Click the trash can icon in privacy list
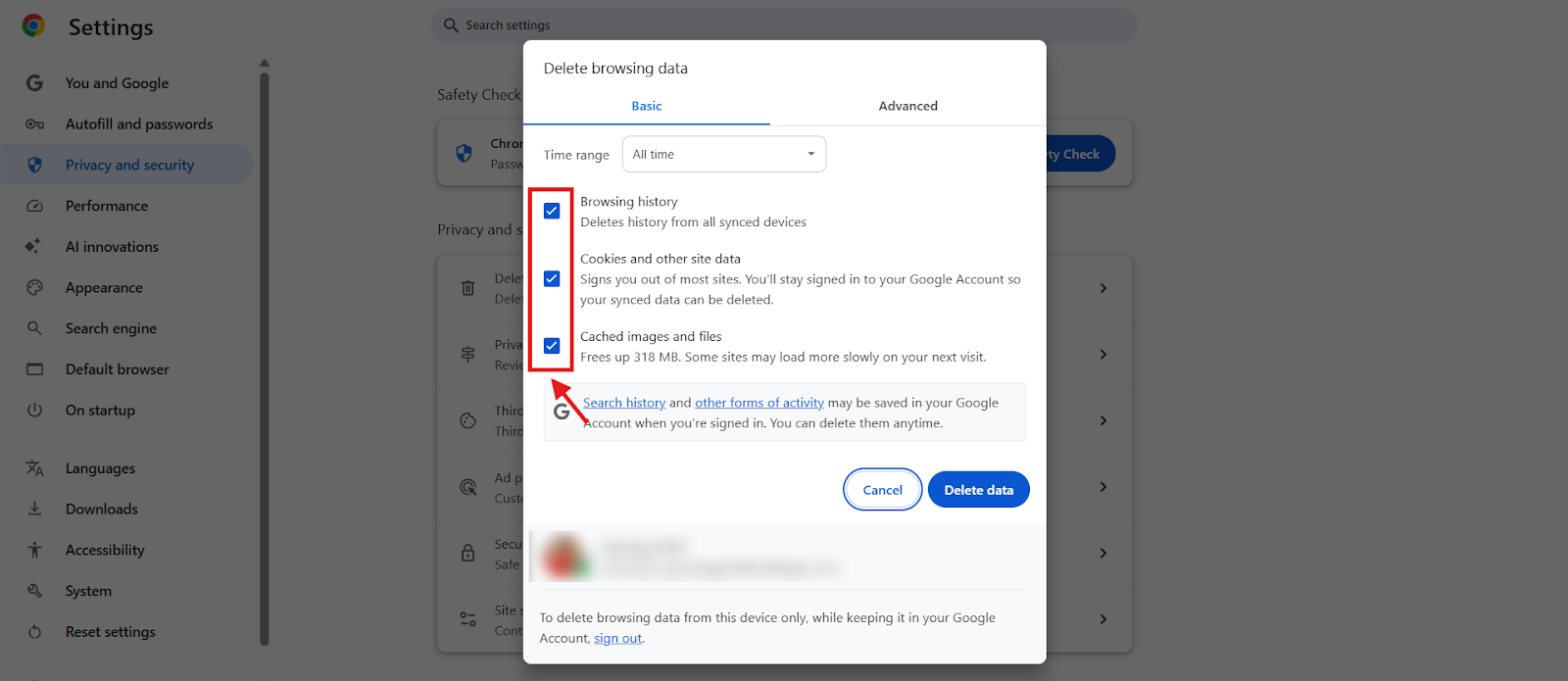The height and width of the screenshot is (681, 1568). point(467,288)
